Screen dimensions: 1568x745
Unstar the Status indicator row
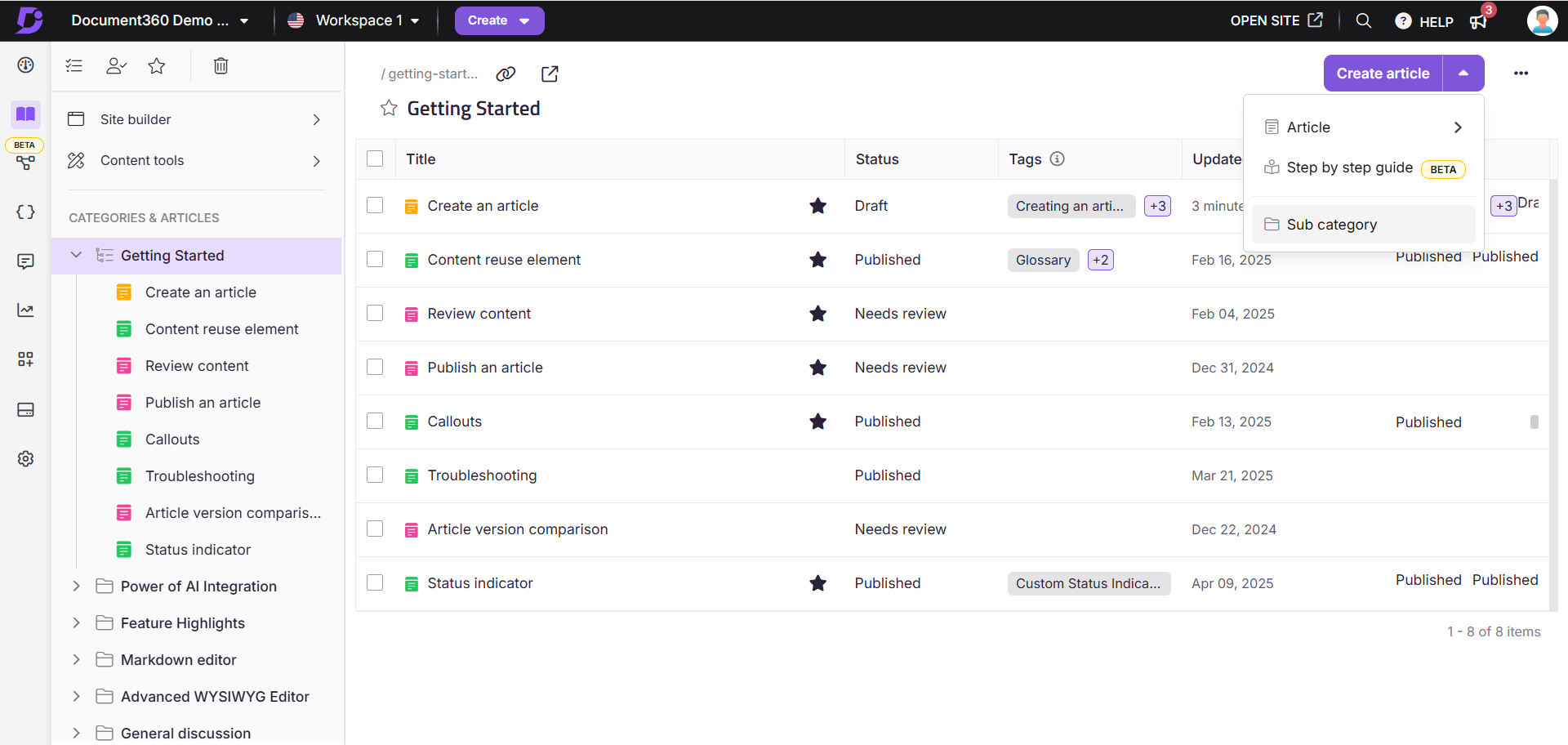(x=817, y=583)
